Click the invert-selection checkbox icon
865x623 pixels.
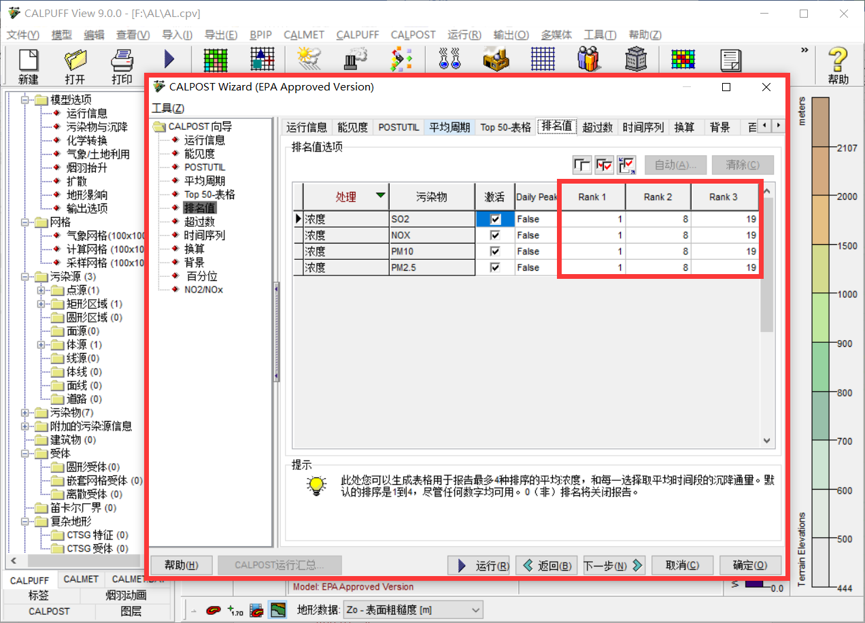tap(626, 164)
